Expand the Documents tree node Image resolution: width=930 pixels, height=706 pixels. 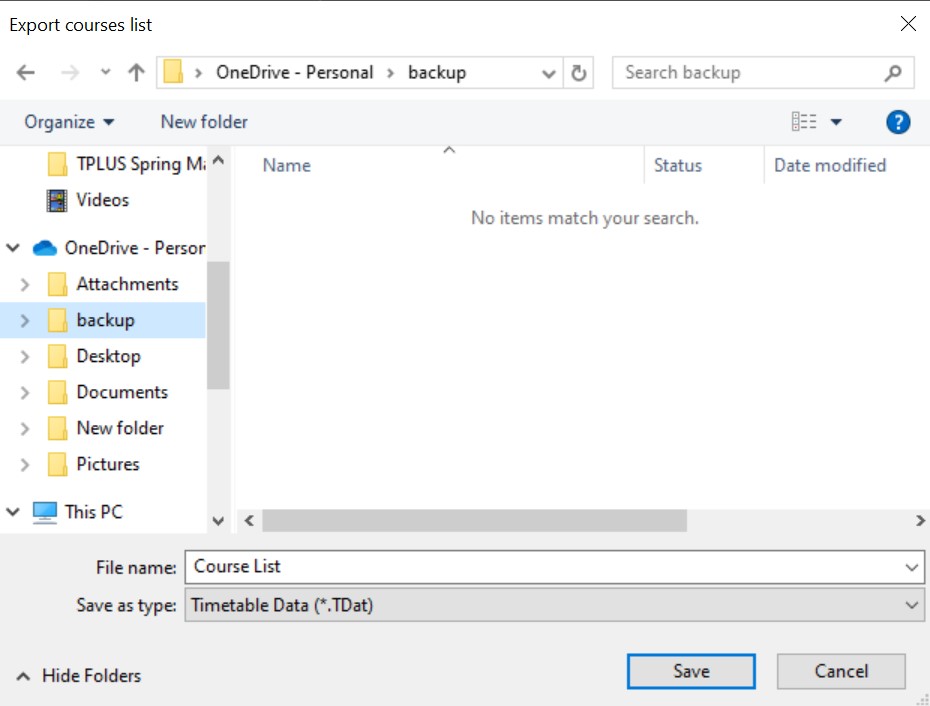point(25,391)
